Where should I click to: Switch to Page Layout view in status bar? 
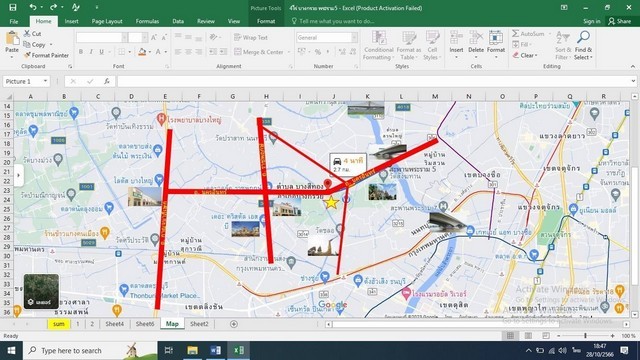(x=528, y=336)
